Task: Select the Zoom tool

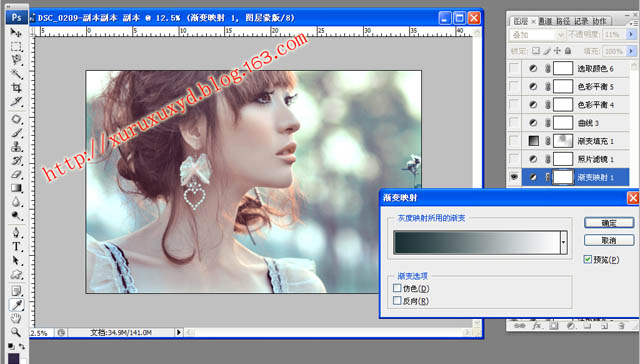Action: [x=16, y=332]
